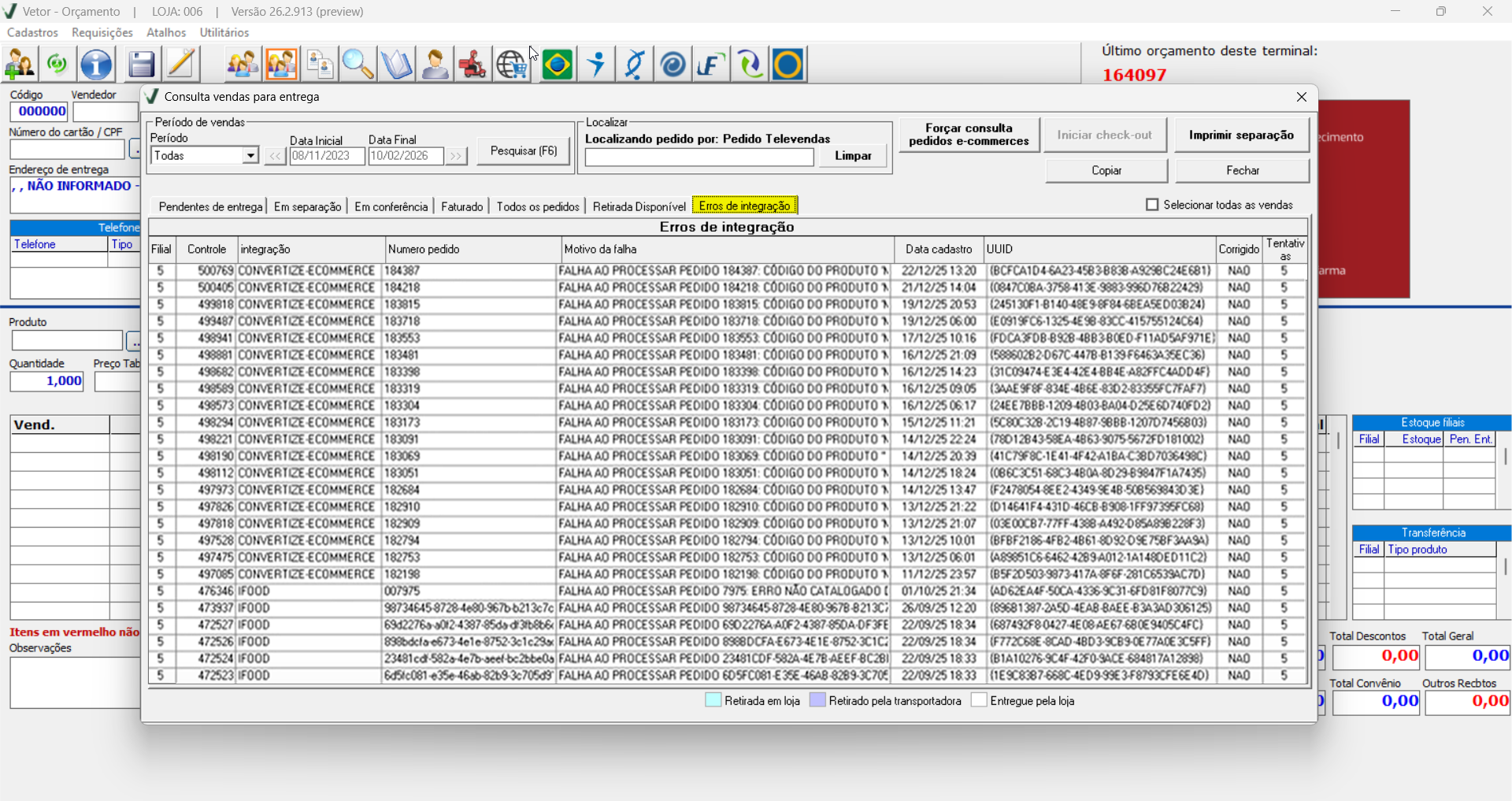Screen dimensions: 1512x801
Task: Click the Localizar pedido search field
Action: click(699, 157)
